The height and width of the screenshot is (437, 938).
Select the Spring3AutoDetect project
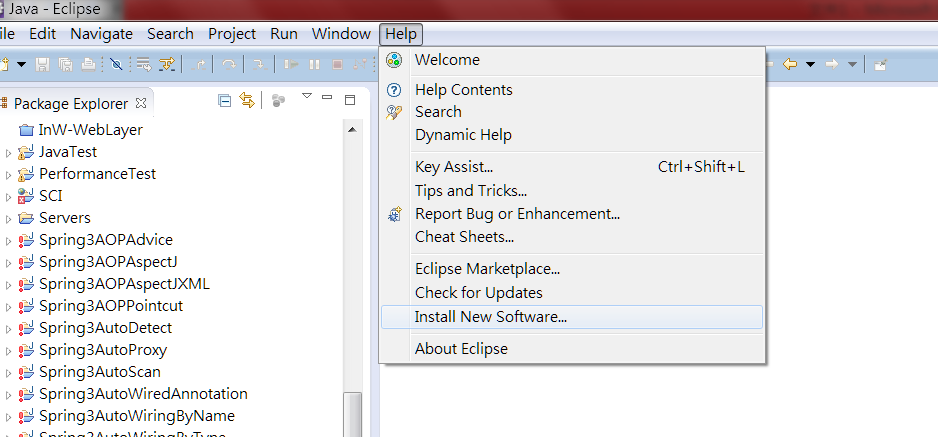tap(105, 328)
